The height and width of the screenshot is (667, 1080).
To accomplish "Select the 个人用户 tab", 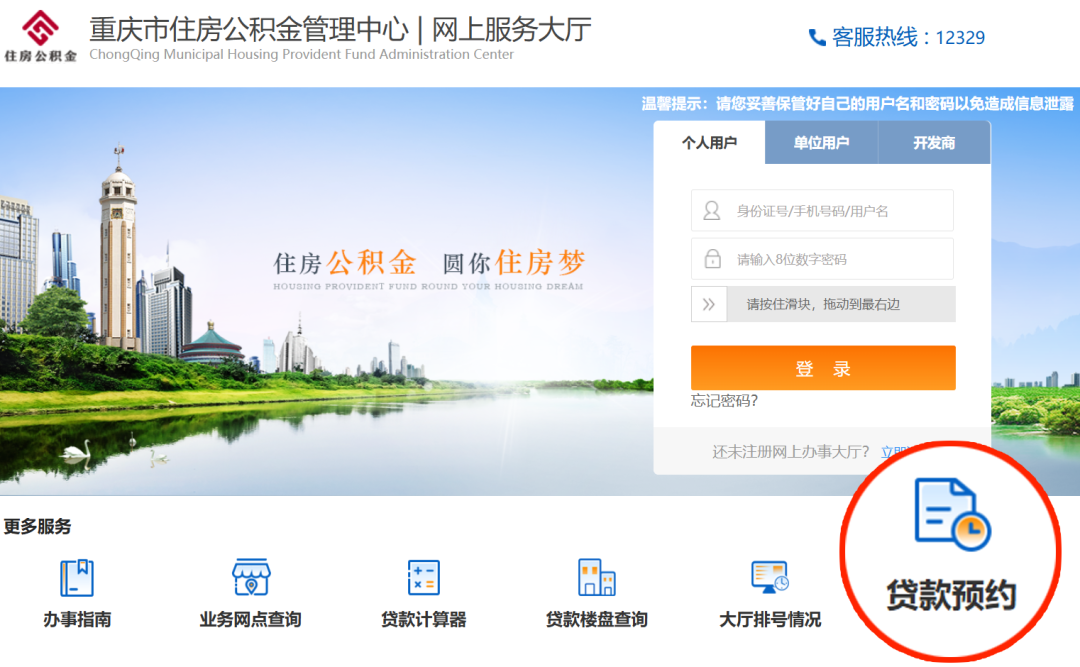I will 711,142.
